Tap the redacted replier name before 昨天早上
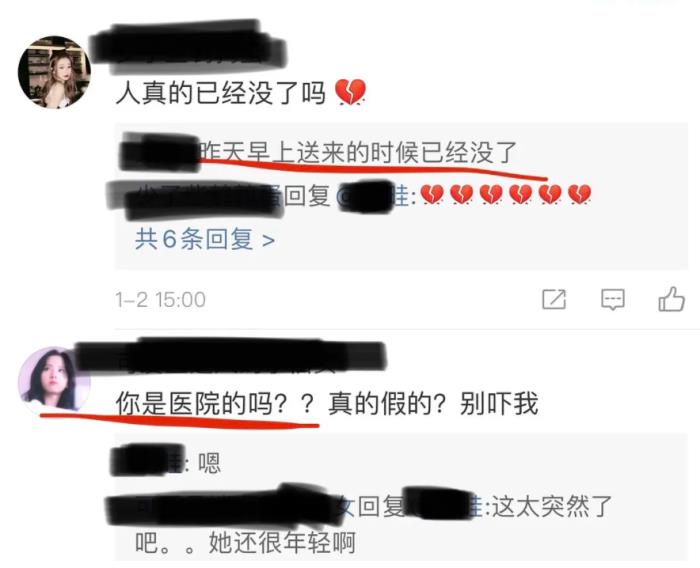Image resolution: width=700 pixels, height=568 pixels. coord(159,153)
